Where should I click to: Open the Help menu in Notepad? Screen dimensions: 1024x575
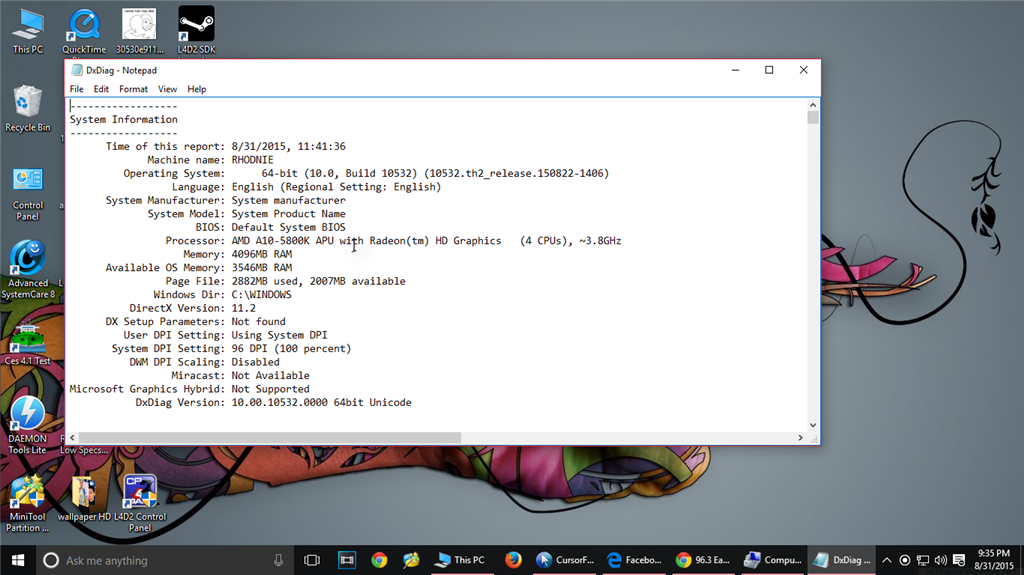click(197, 90)
